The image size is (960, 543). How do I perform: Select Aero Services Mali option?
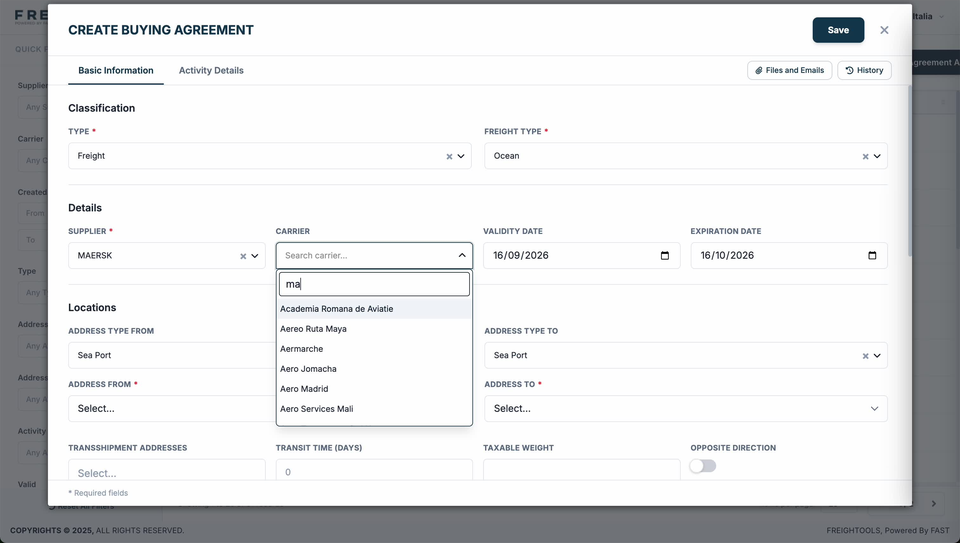tap(374, 409)
